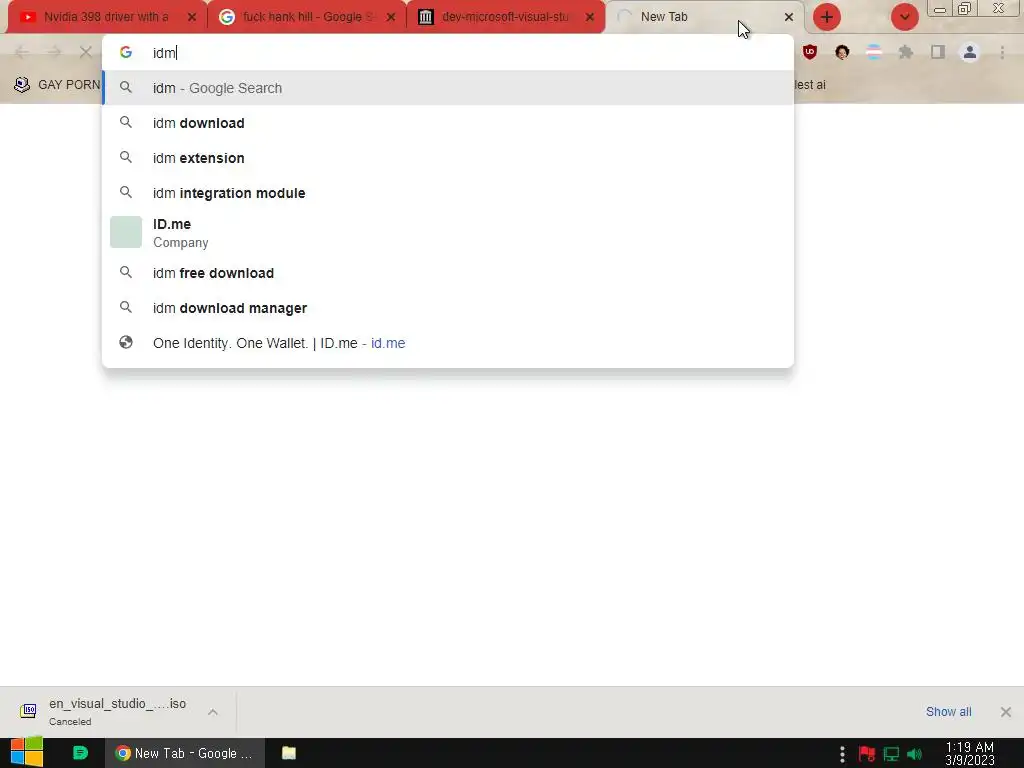
Task: Open the Windows Start button
Action: pos(27,753)
